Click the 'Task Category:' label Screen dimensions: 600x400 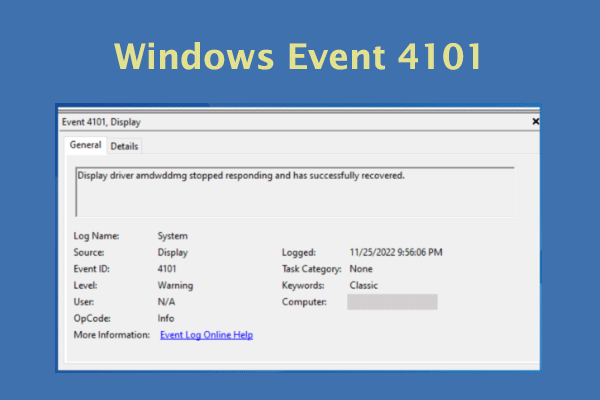coord(312,269)
